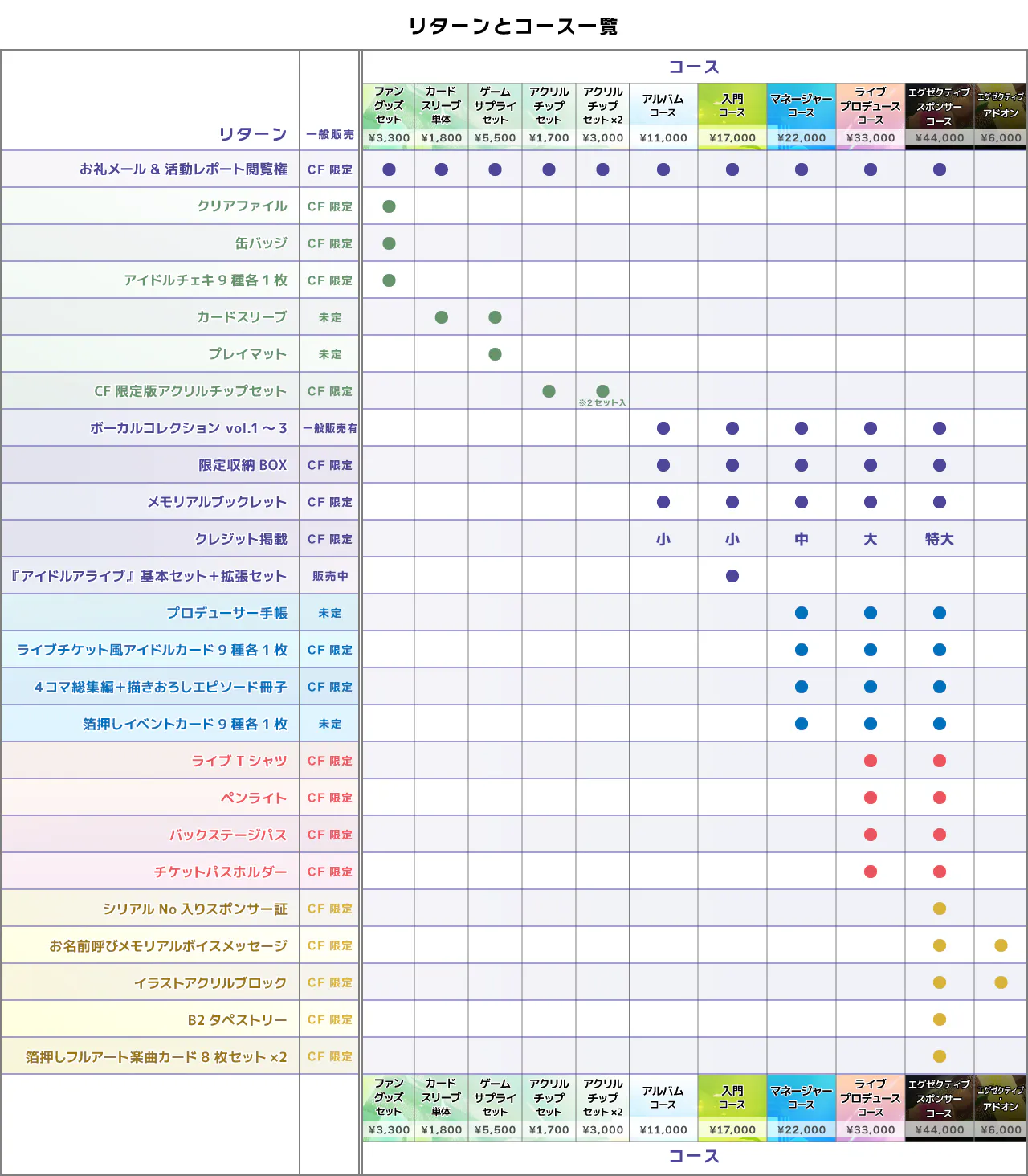Click the yellow dot in the 箔押しフルアート楽曲カード row

pos(940,1056)
